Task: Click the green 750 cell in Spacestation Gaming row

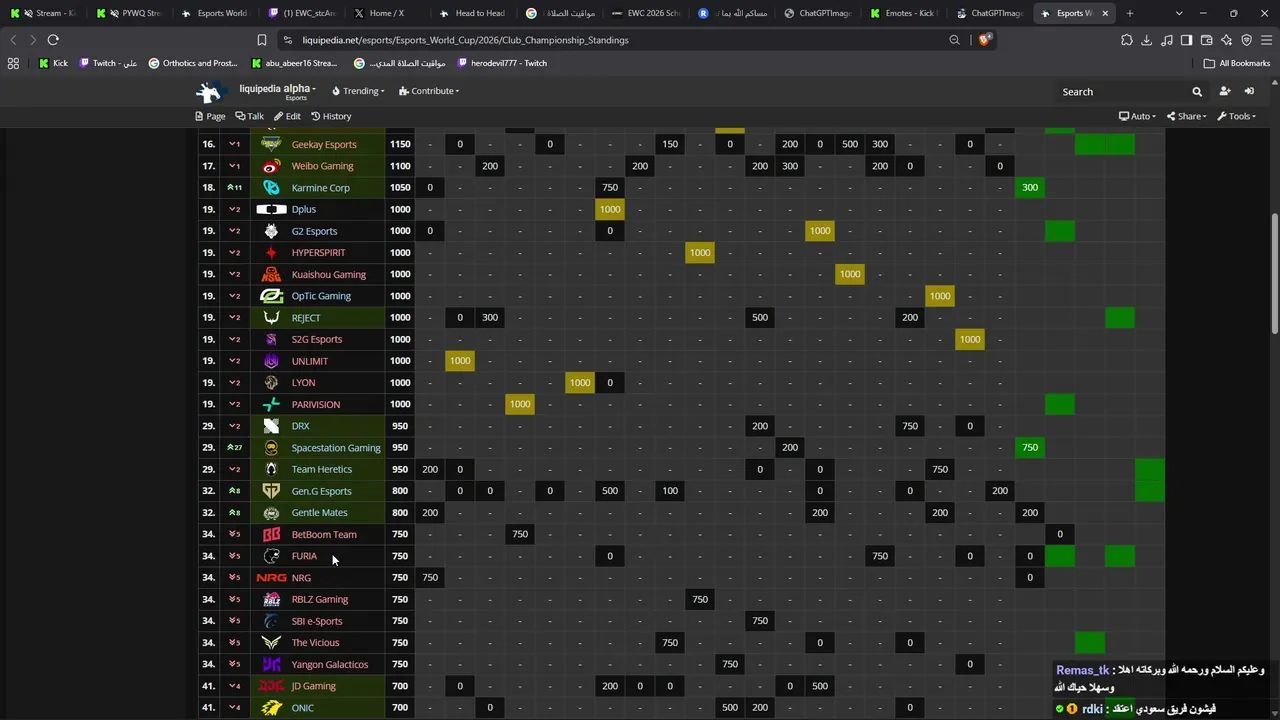Action: [1030, 448]
